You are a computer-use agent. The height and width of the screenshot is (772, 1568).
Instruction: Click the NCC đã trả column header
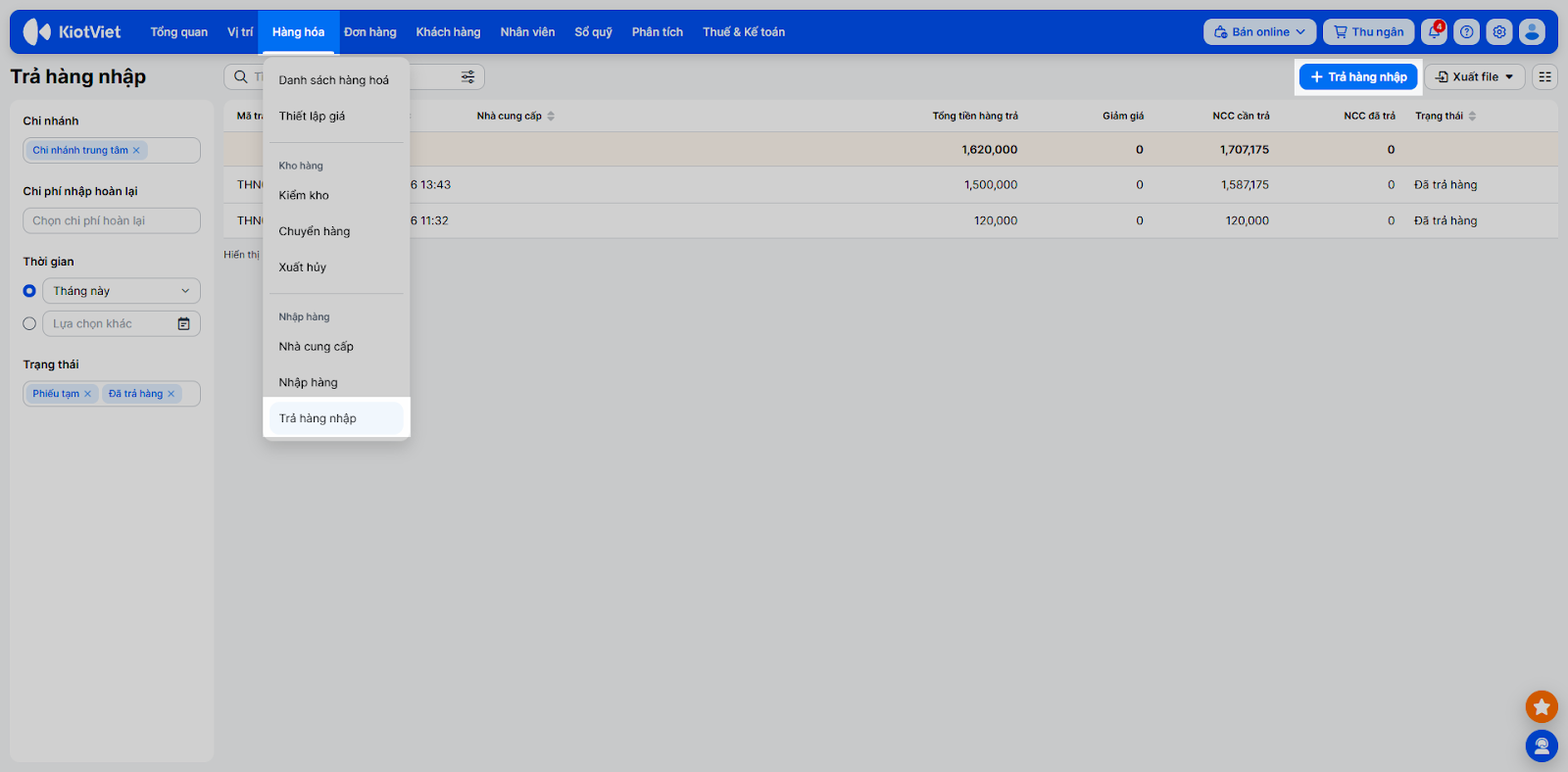point(1369,116)
